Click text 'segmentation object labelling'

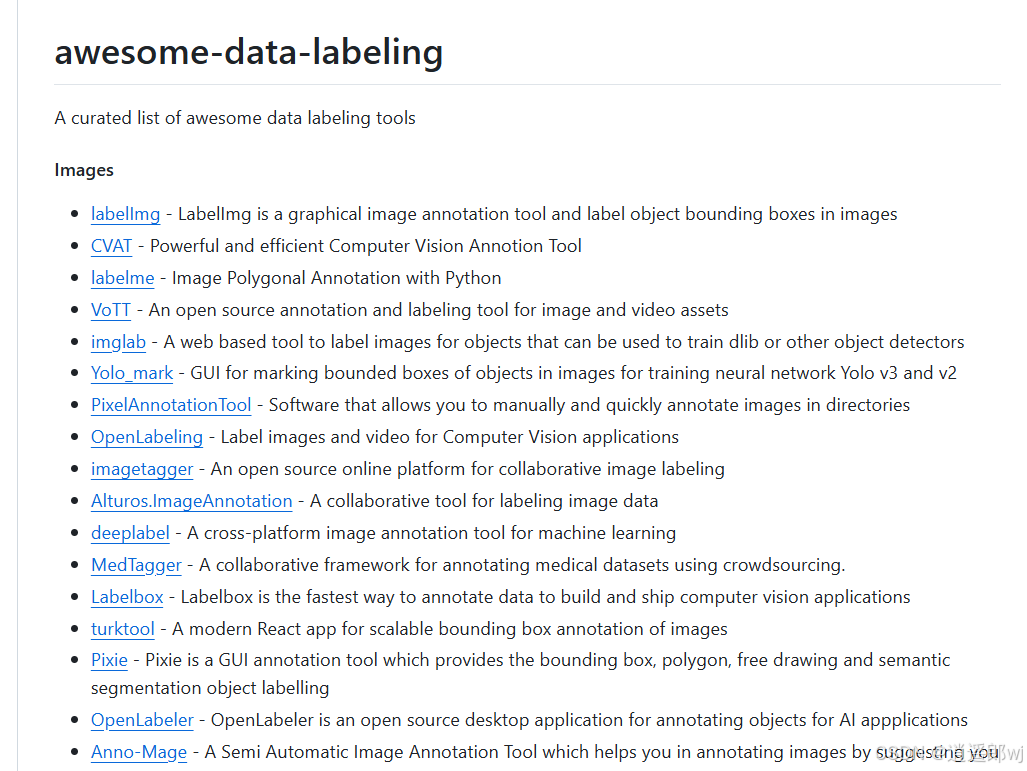(x=210, y=688)
